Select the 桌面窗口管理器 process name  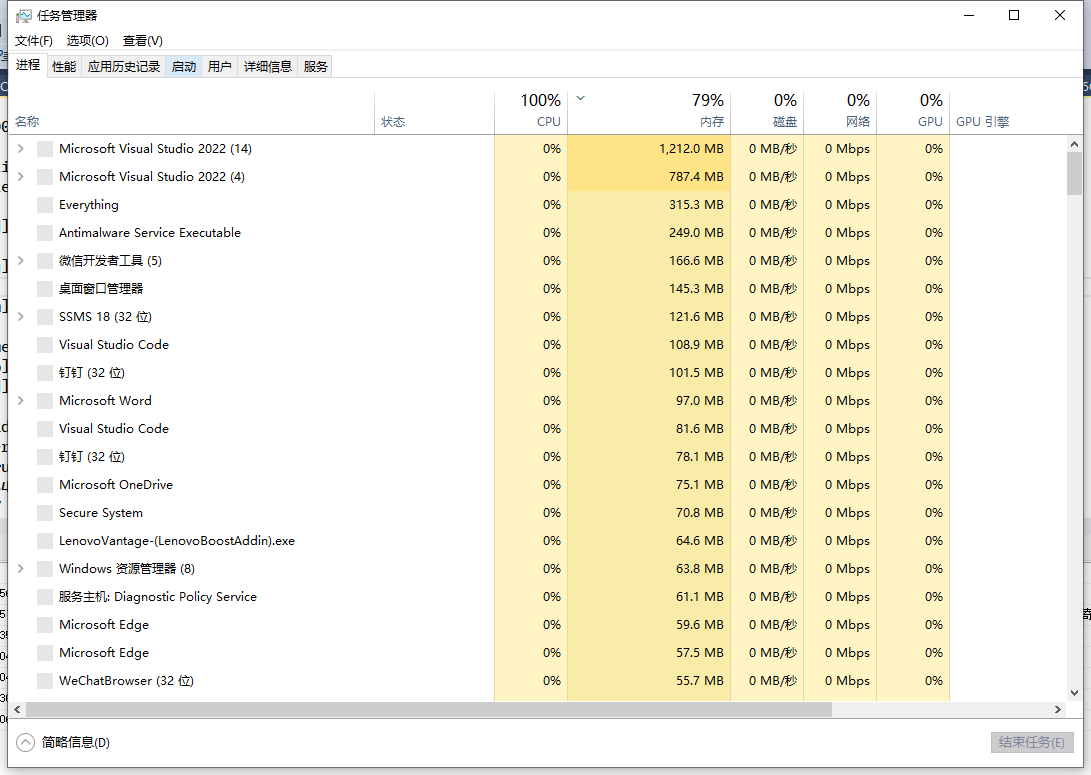pos(101,289)
